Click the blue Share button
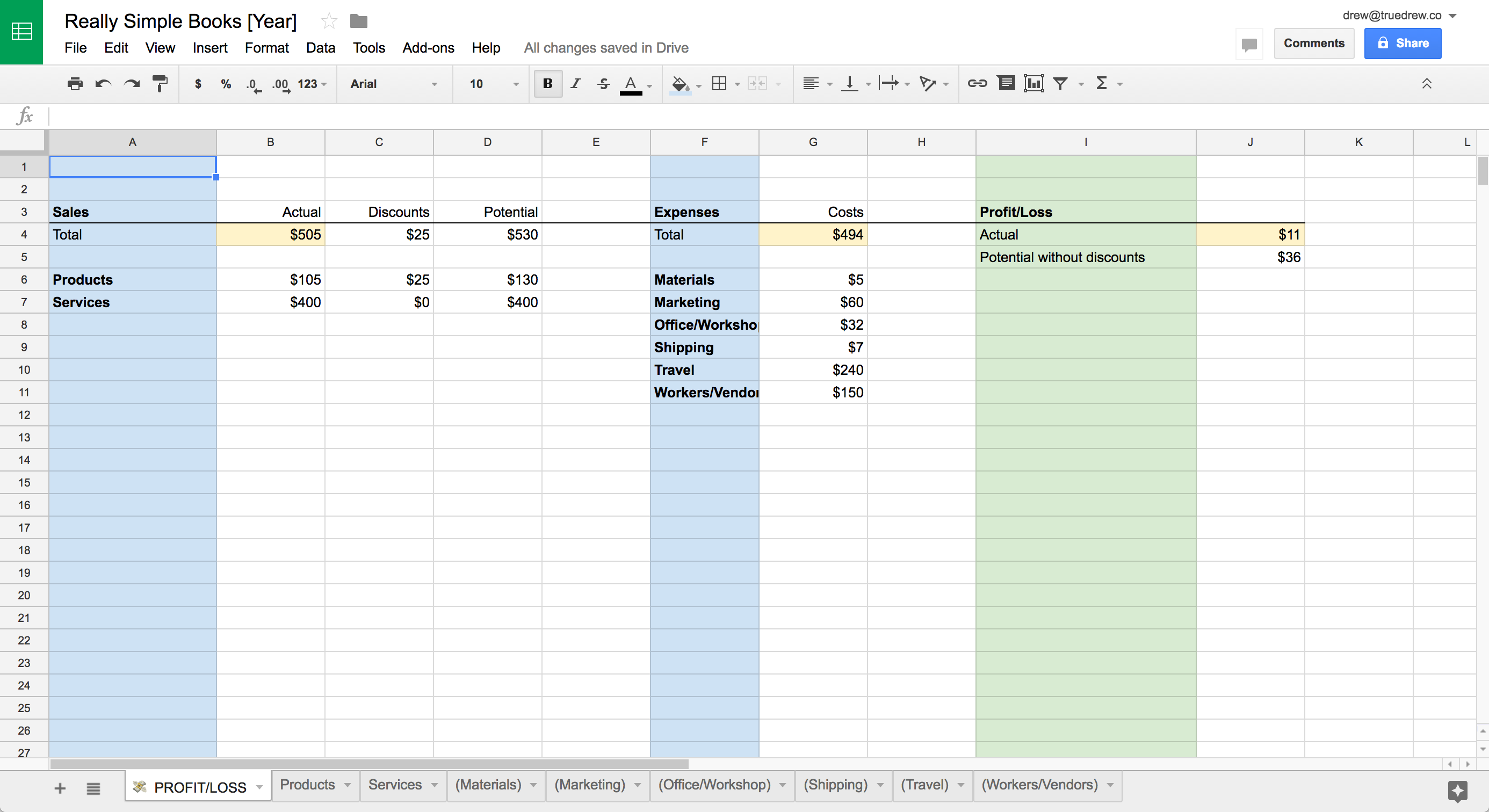The width and height of the screenshot is (1489, 812). click(1403, 44)
